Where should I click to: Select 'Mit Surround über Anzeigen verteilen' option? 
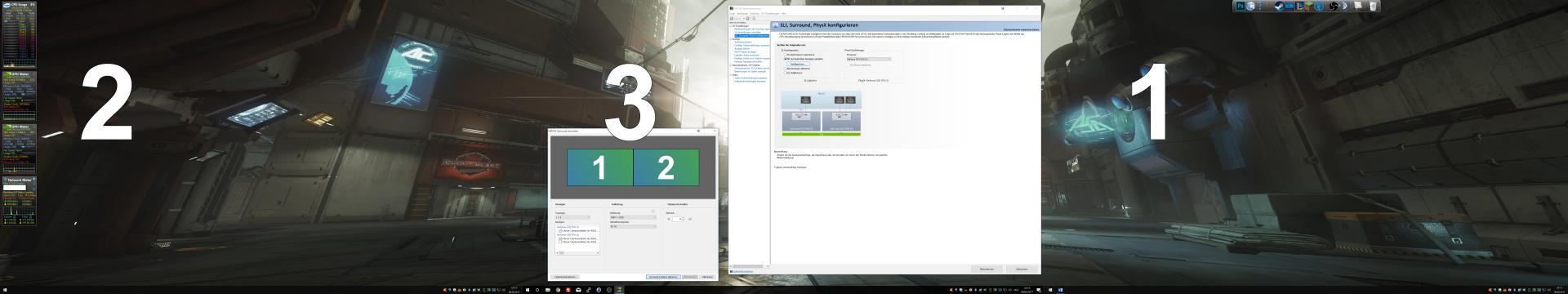point(804,59)
